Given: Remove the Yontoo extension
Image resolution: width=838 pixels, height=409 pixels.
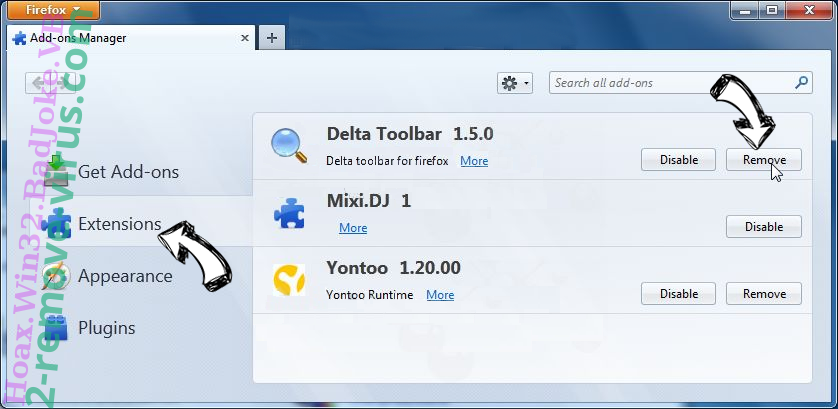Looking at the screenshot, I should tap(763, 294).
